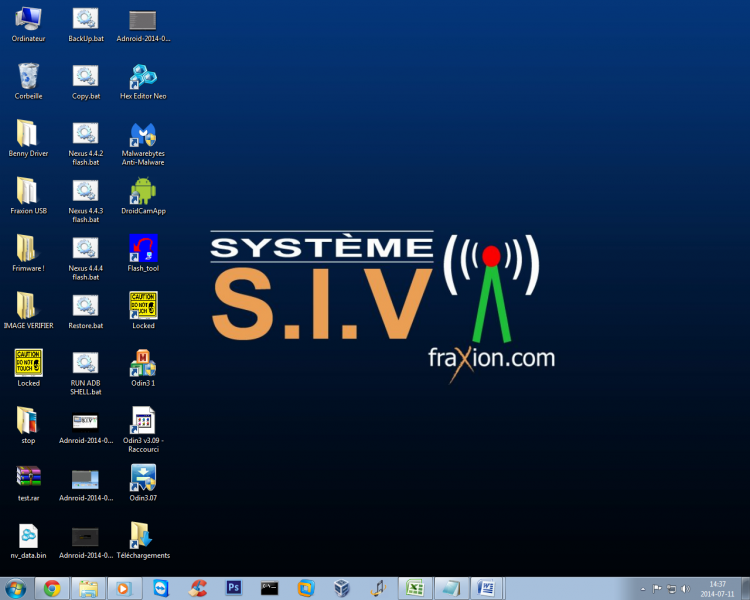Open the Action Center flag icon
The image size is (750, 600).
(x=657, y=589)
